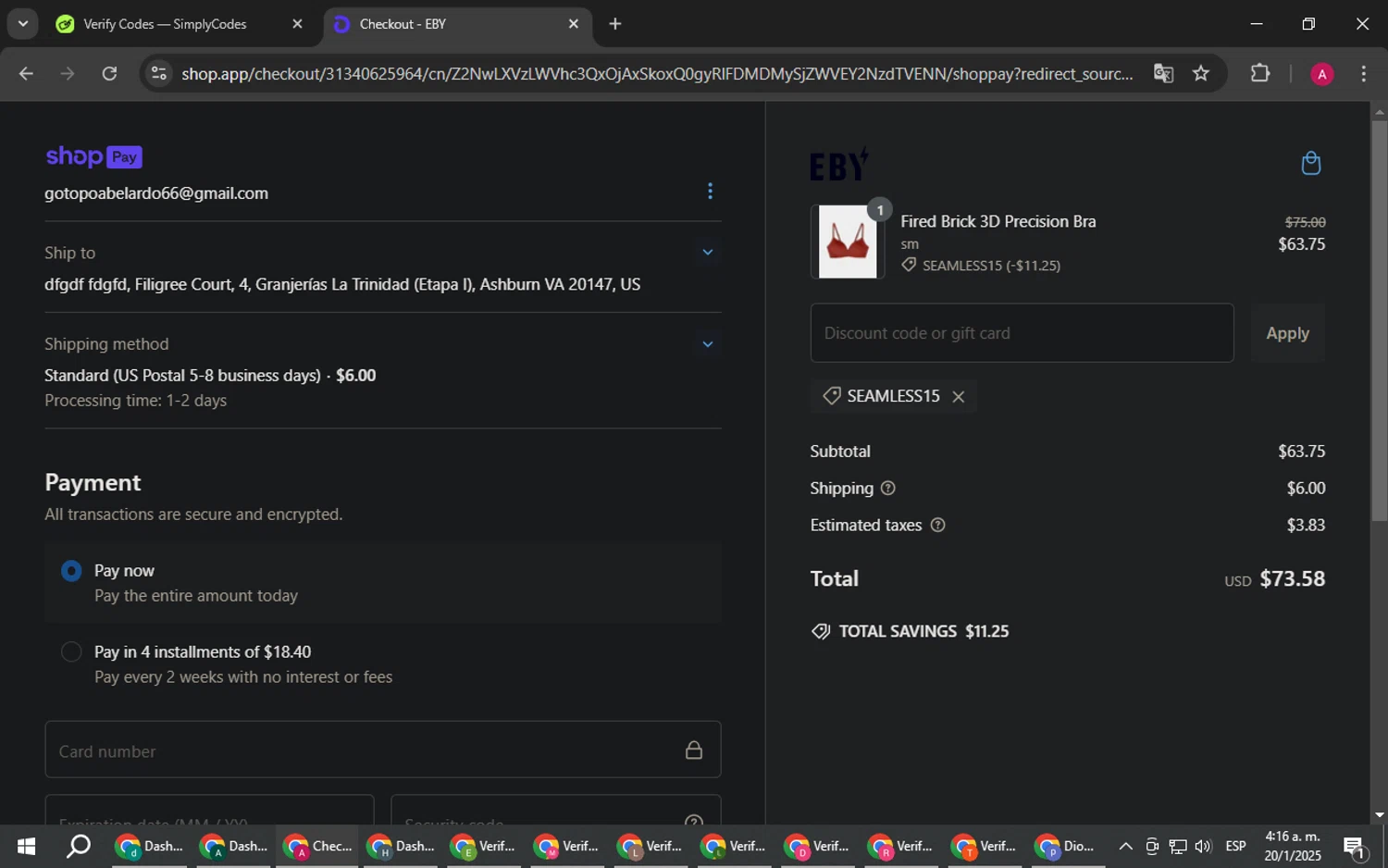Click the security code help icon
This screenshot has width=1388, height=868.
(694, 820)
